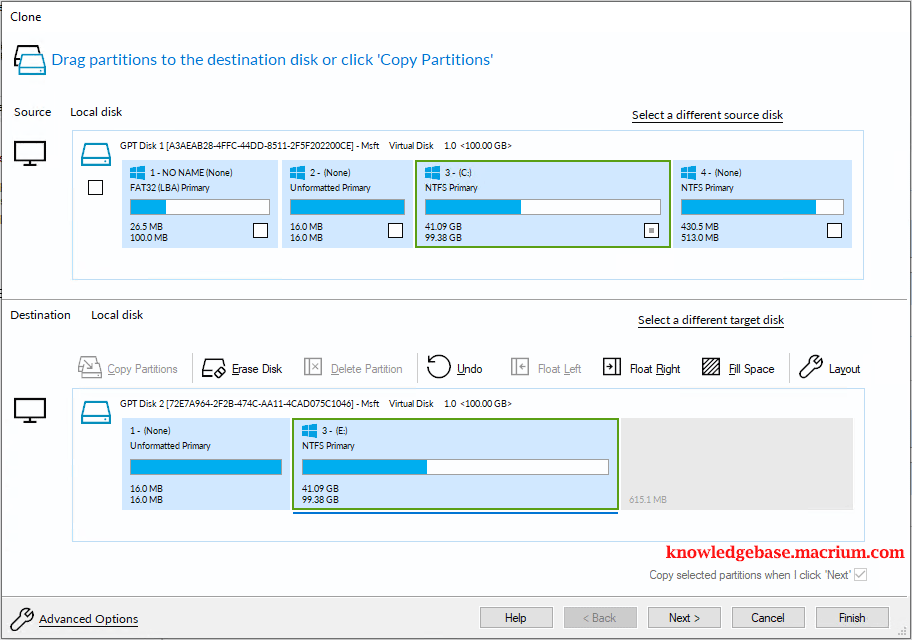Click the Finish button
This screenshot has height=640, width=912.
[852, 618]
